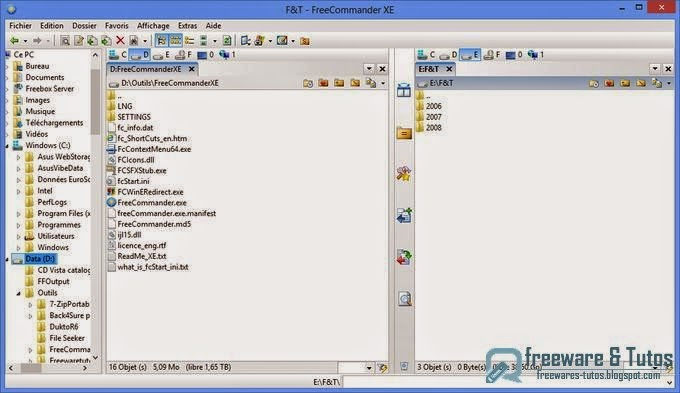Screen dimensions: 680x393
Task: Click the search magnifier in middle bar
Action: [x=404, y=298]
